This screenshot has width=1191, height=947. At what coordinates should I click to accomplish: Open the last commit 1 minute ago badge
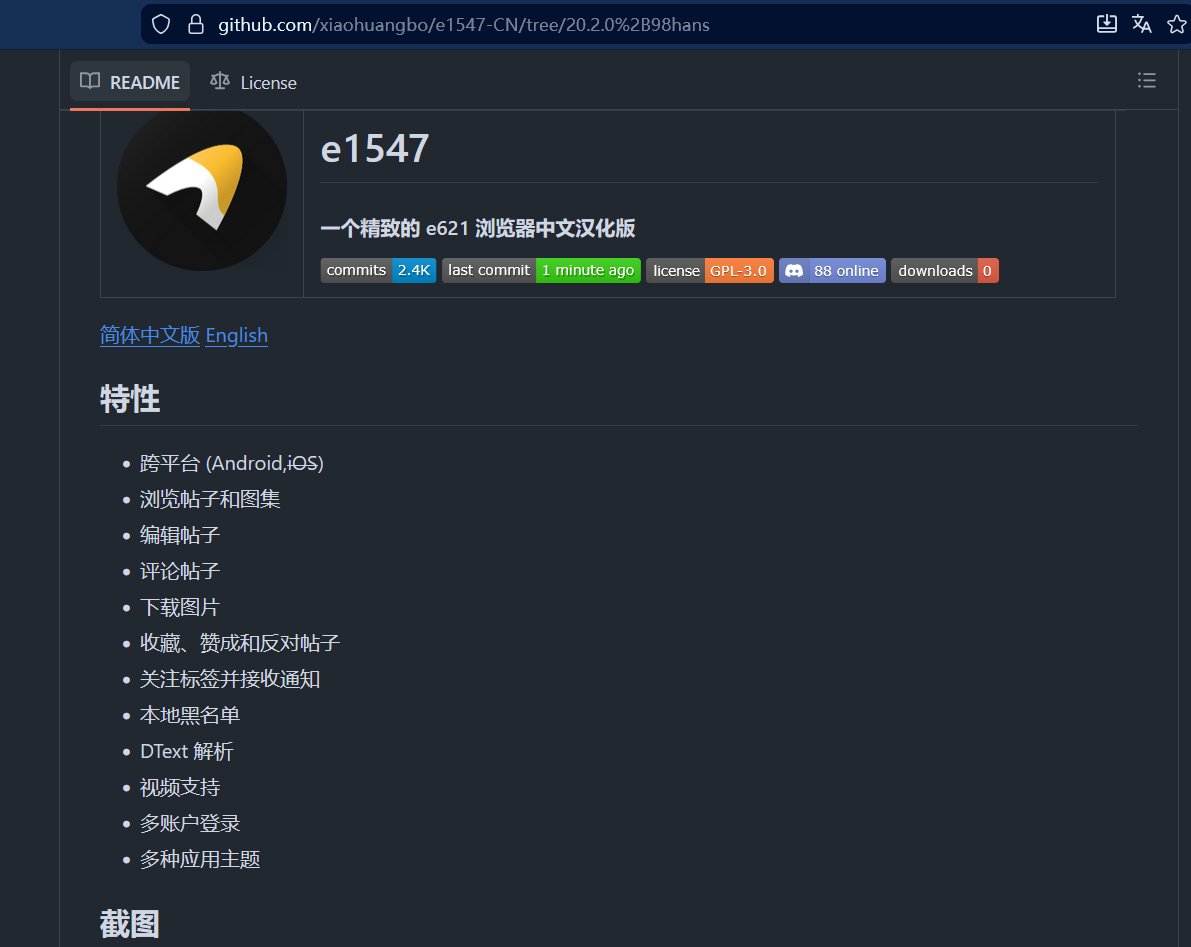(542, 270)
